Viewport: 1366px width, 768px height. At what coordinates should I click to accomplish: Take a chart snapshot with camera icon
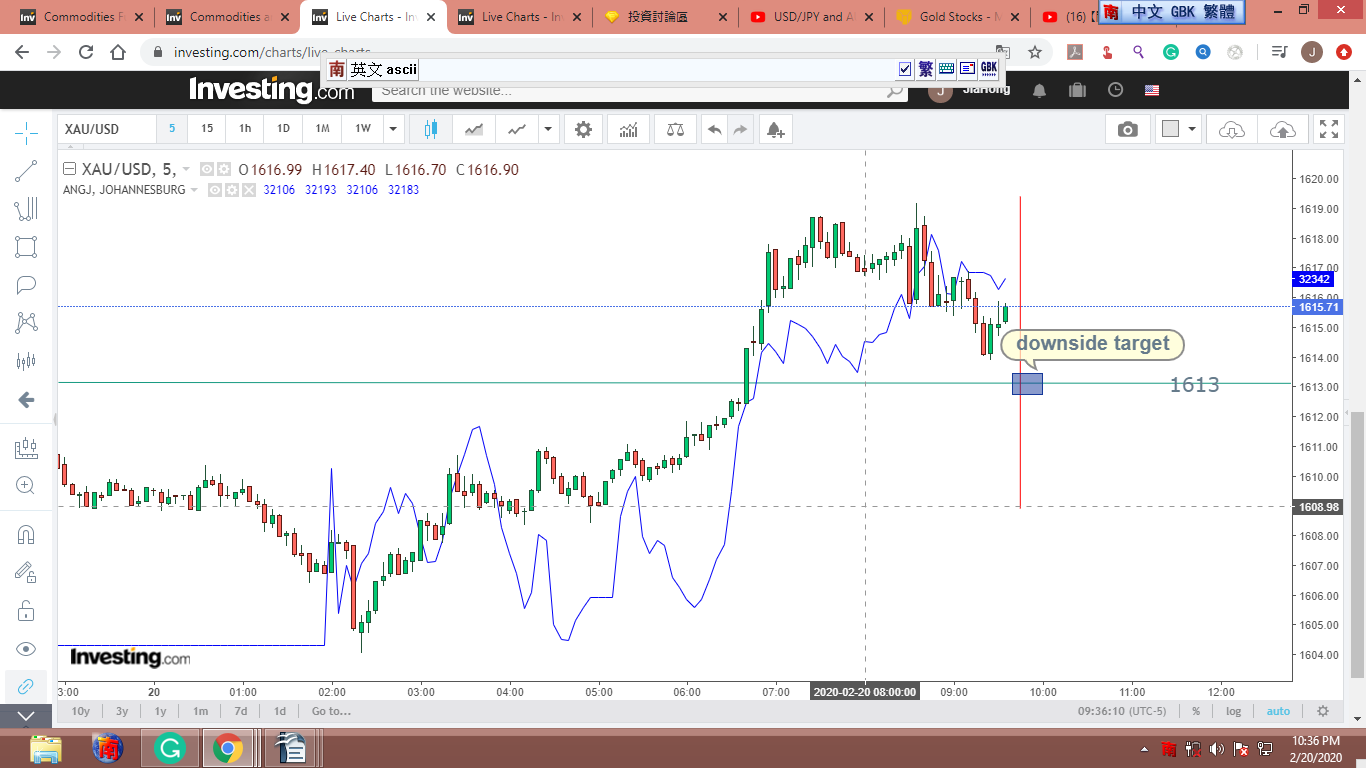pos(1127,129)
